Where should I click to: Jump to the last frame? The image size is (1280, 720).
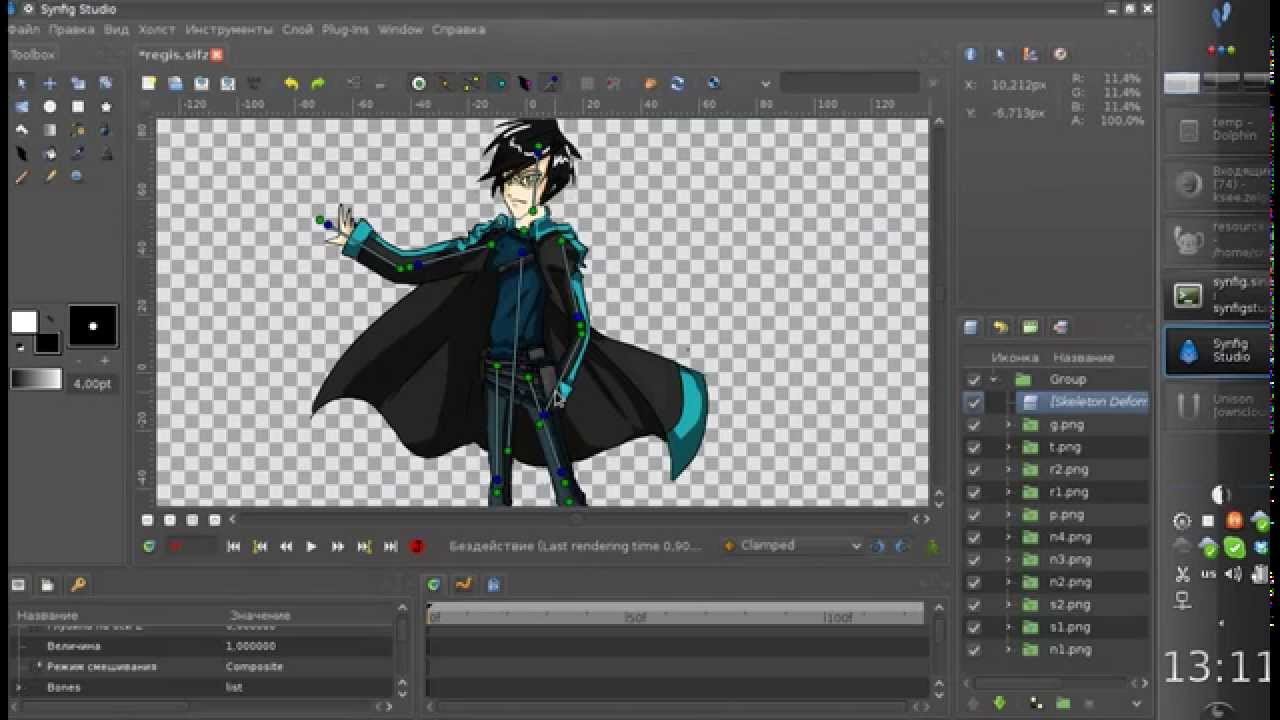(390, 547)
